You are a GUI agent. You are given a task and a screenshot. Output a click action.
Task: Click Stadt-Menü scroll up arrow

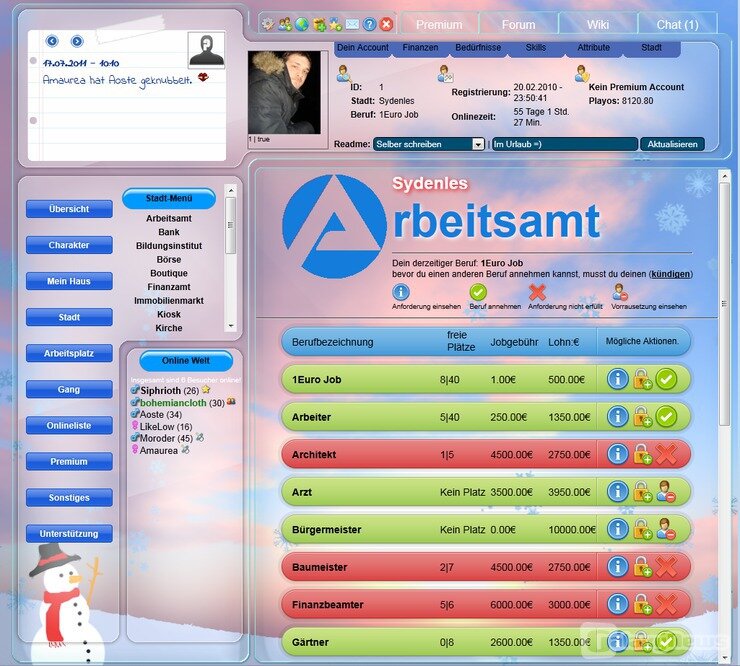click(230, 190)
